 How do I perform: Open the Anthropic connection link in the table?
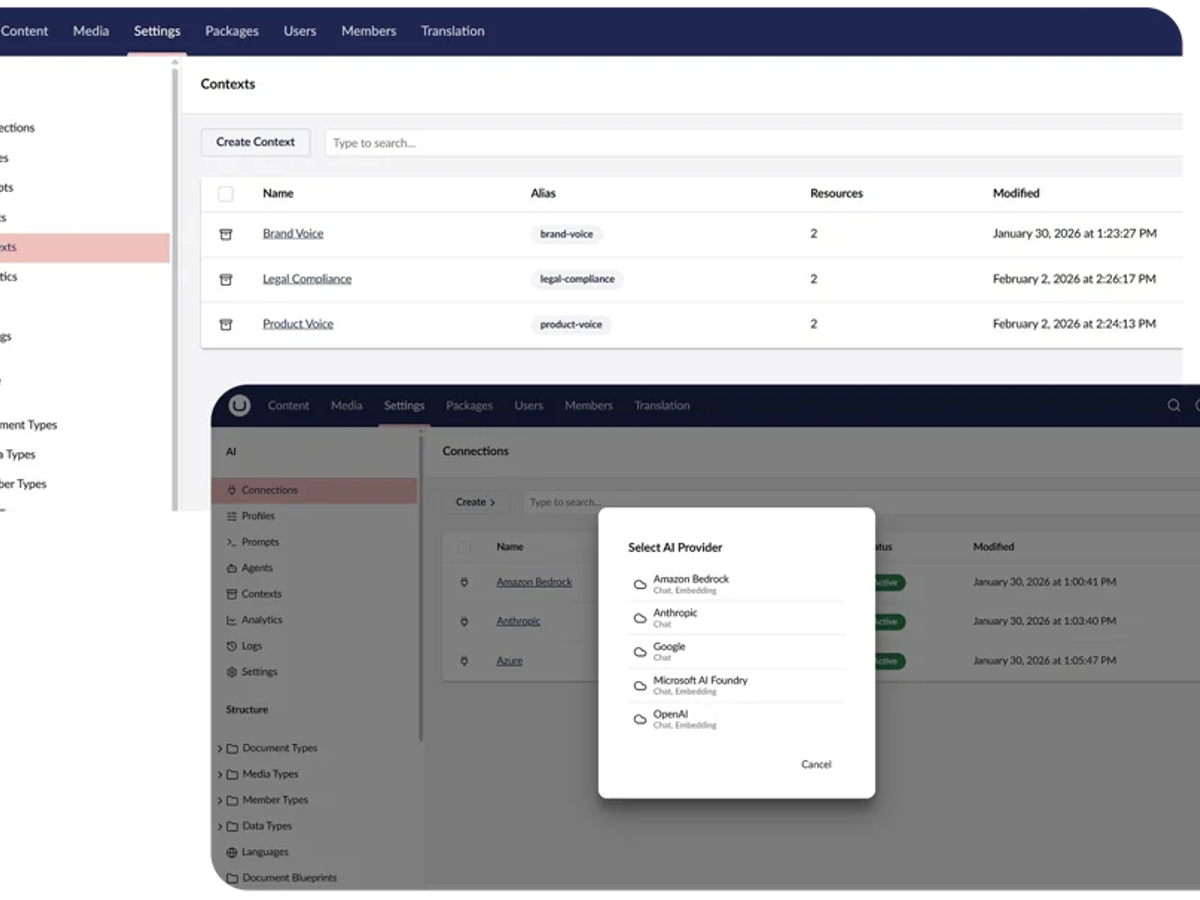tap(518, 621)
